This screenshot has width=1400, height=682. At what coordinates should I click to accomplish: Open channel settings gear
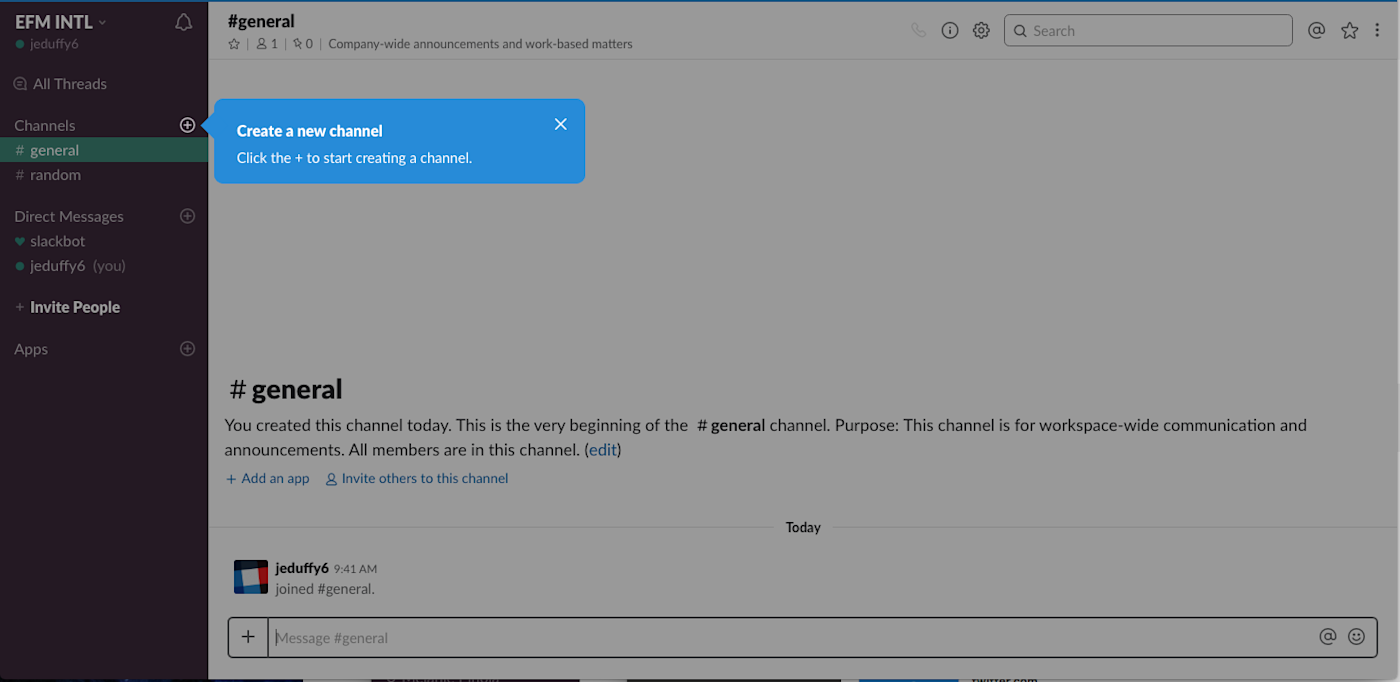(981, 30)
